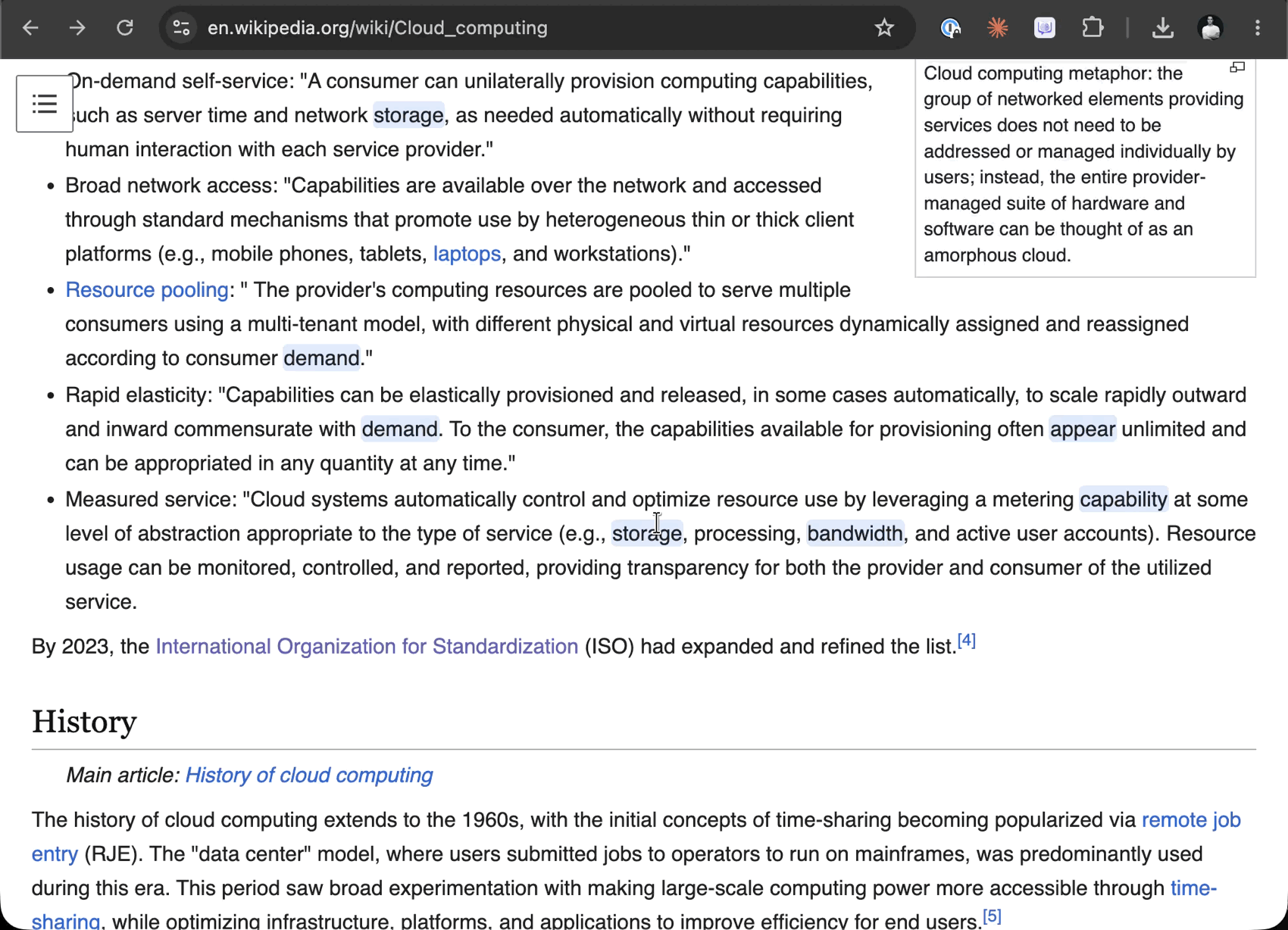Click the History section heading
This screenshot has height=930, width=1288.
[x=84, y=722]
